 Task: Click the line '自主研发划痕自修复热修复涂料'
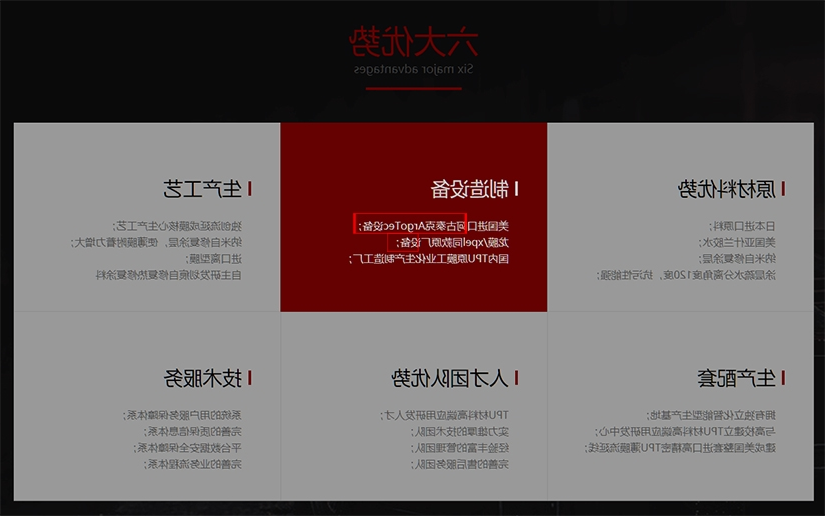tap(168, 275)
